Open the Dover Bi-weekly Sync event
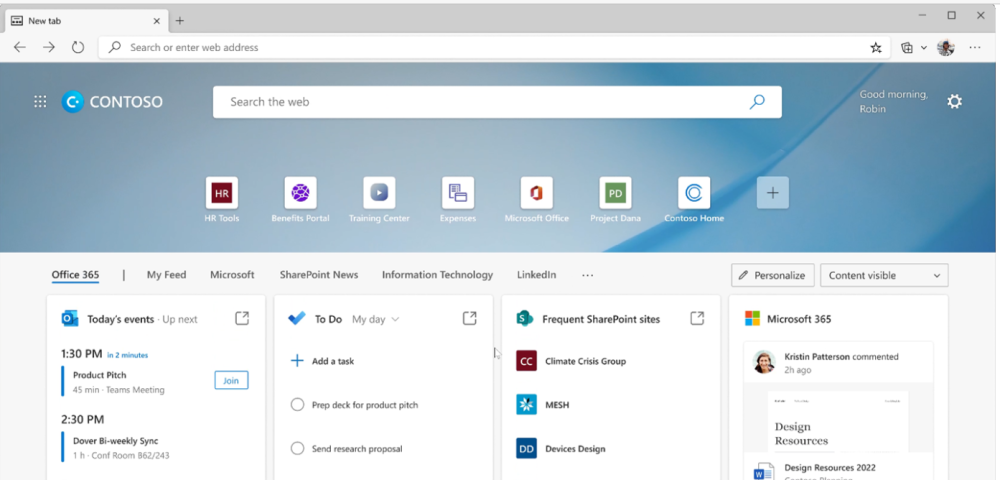 point(115,440)
